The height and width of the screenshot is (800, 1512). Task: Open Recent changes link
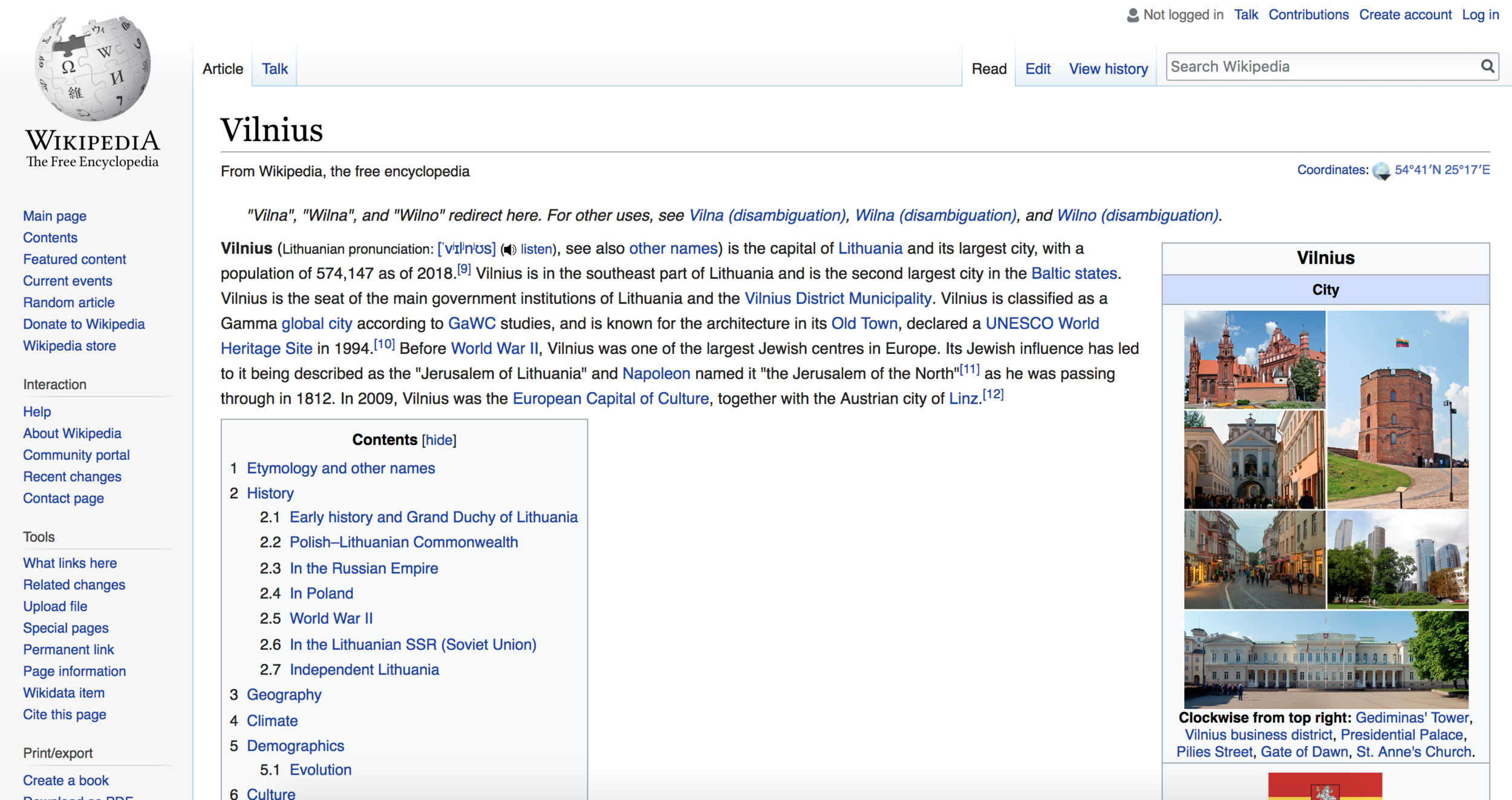point(72,477)
